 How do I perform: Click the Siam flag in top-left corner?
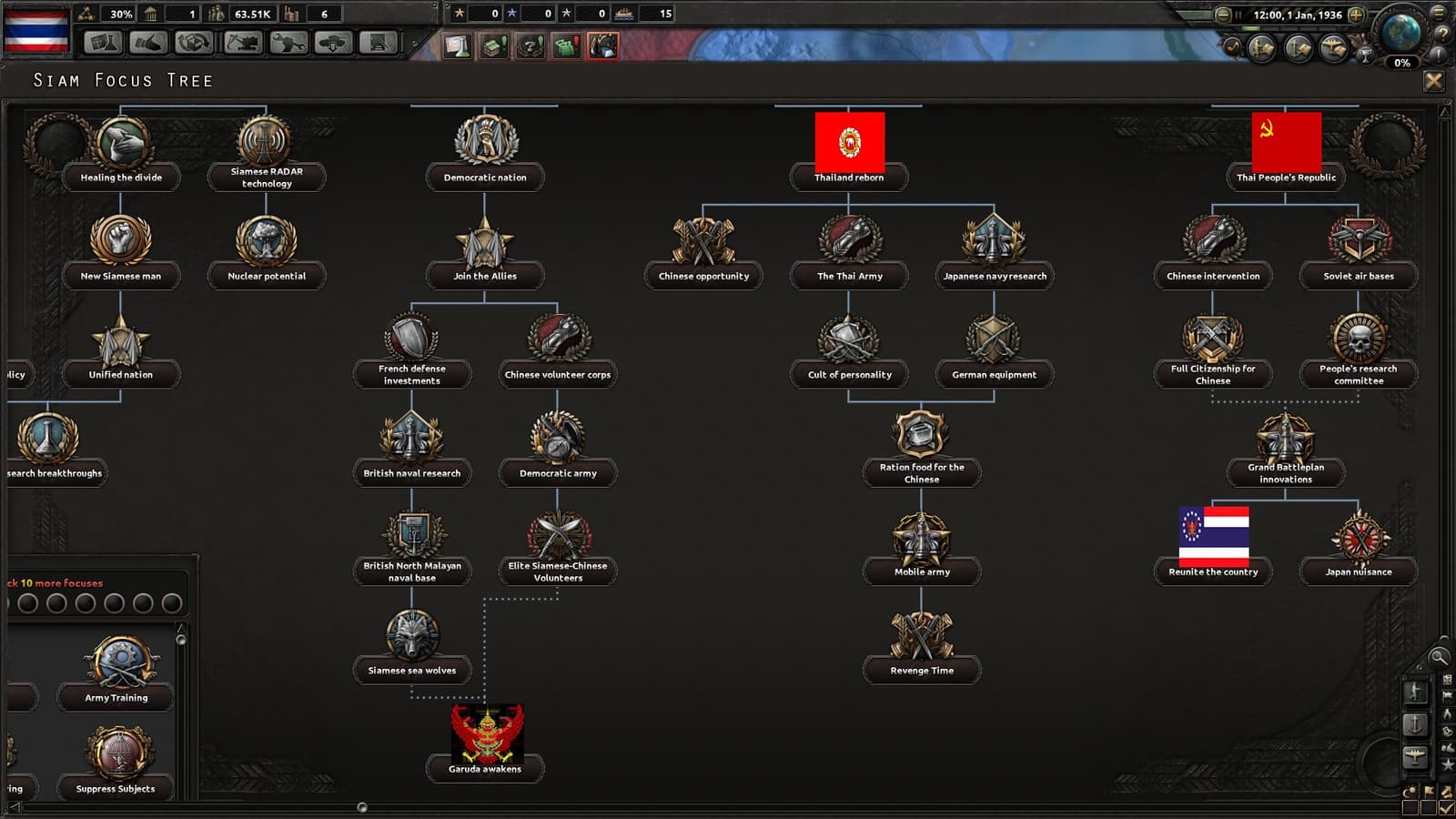36,31
